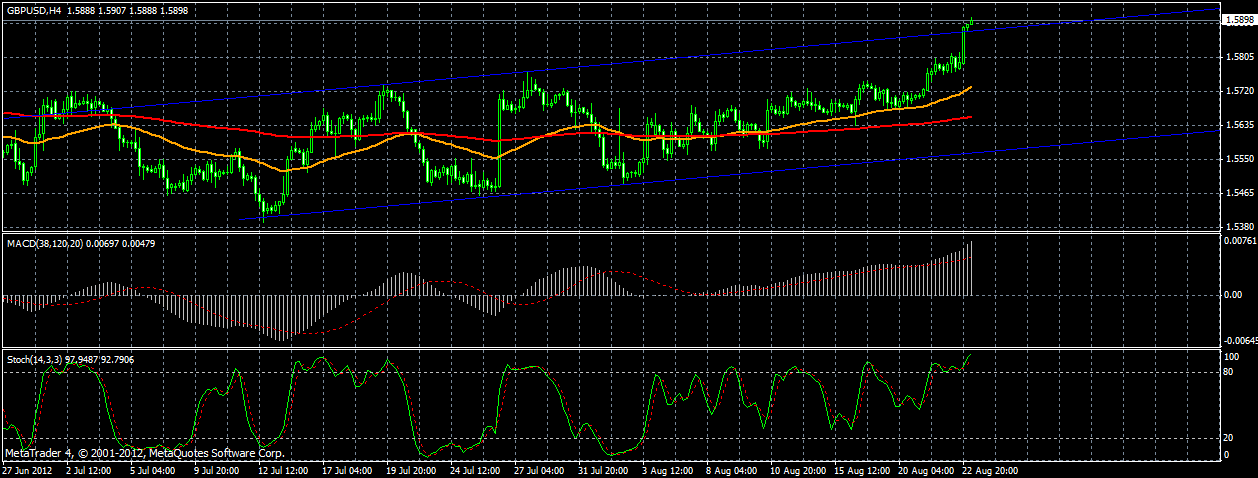The image size is (1258, 478).
Task: Click the Stoch(14,3,3) indicator label
Action: point(34,358)
